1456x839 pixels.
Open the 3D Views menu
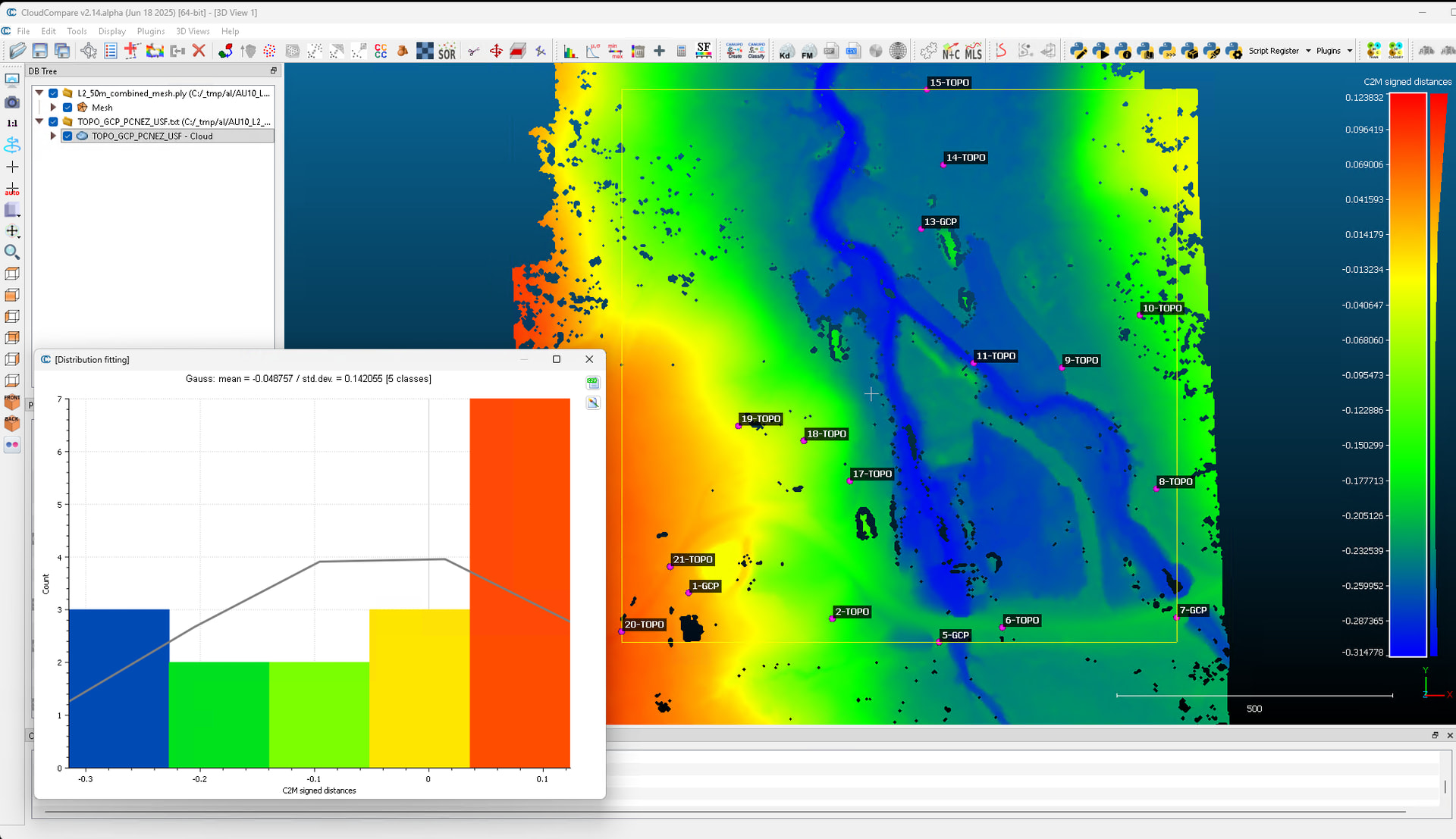(193, 31)
